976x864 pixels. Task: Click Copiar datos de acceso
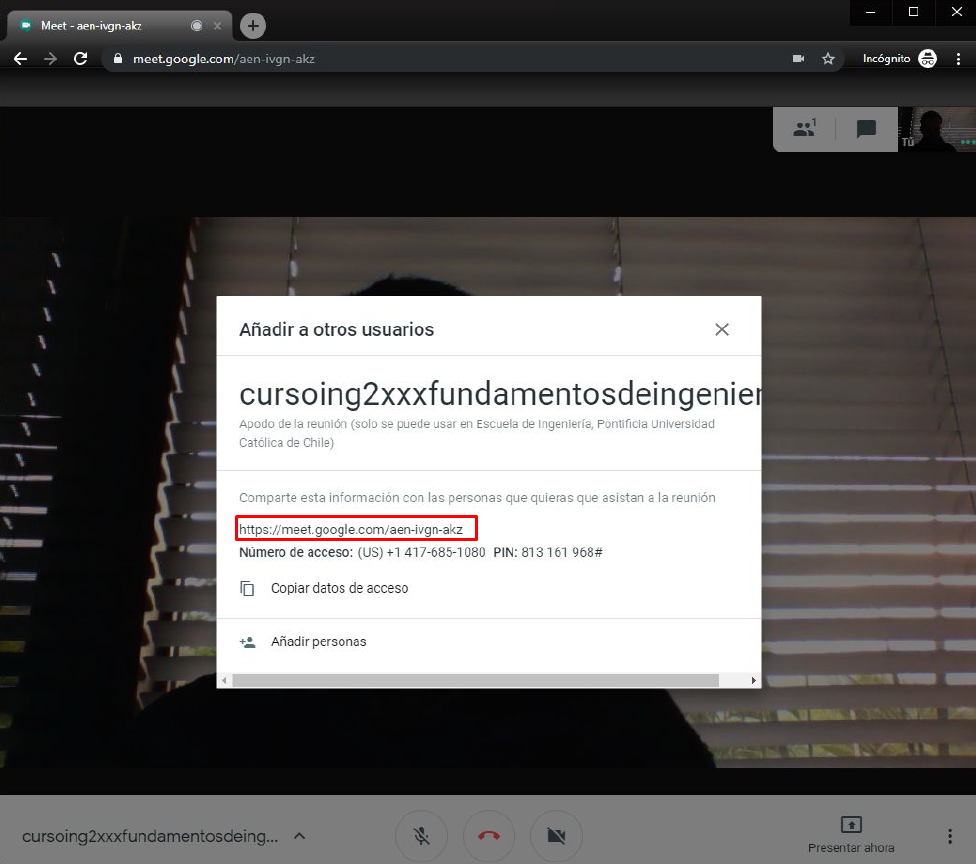(339, 588)
